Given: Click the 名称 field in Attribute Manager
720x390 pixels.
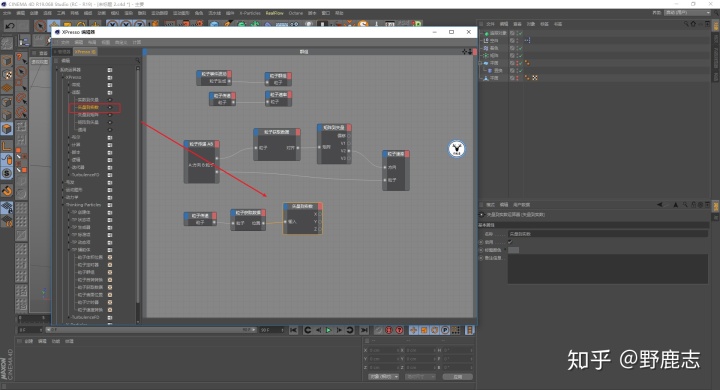Looking at the screenshot, I should click(x=608, y=234).
